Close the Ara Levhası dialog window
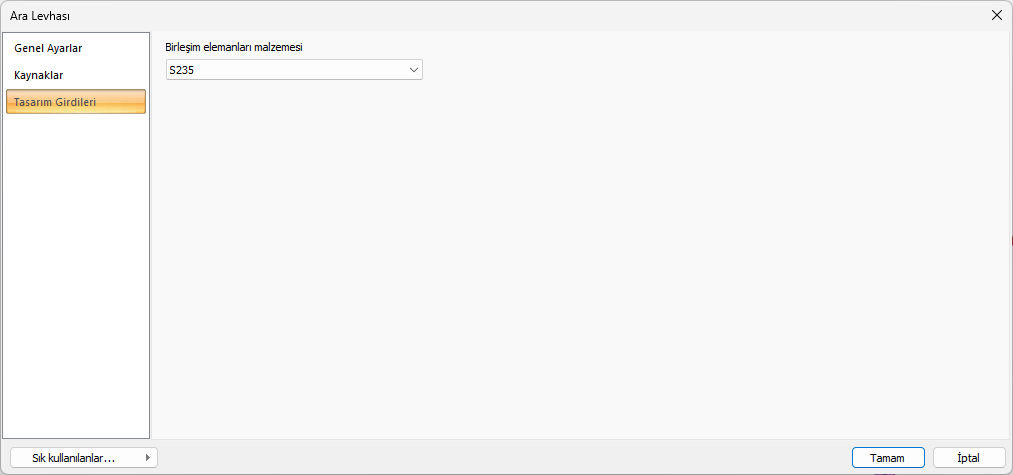 point(996,15)
